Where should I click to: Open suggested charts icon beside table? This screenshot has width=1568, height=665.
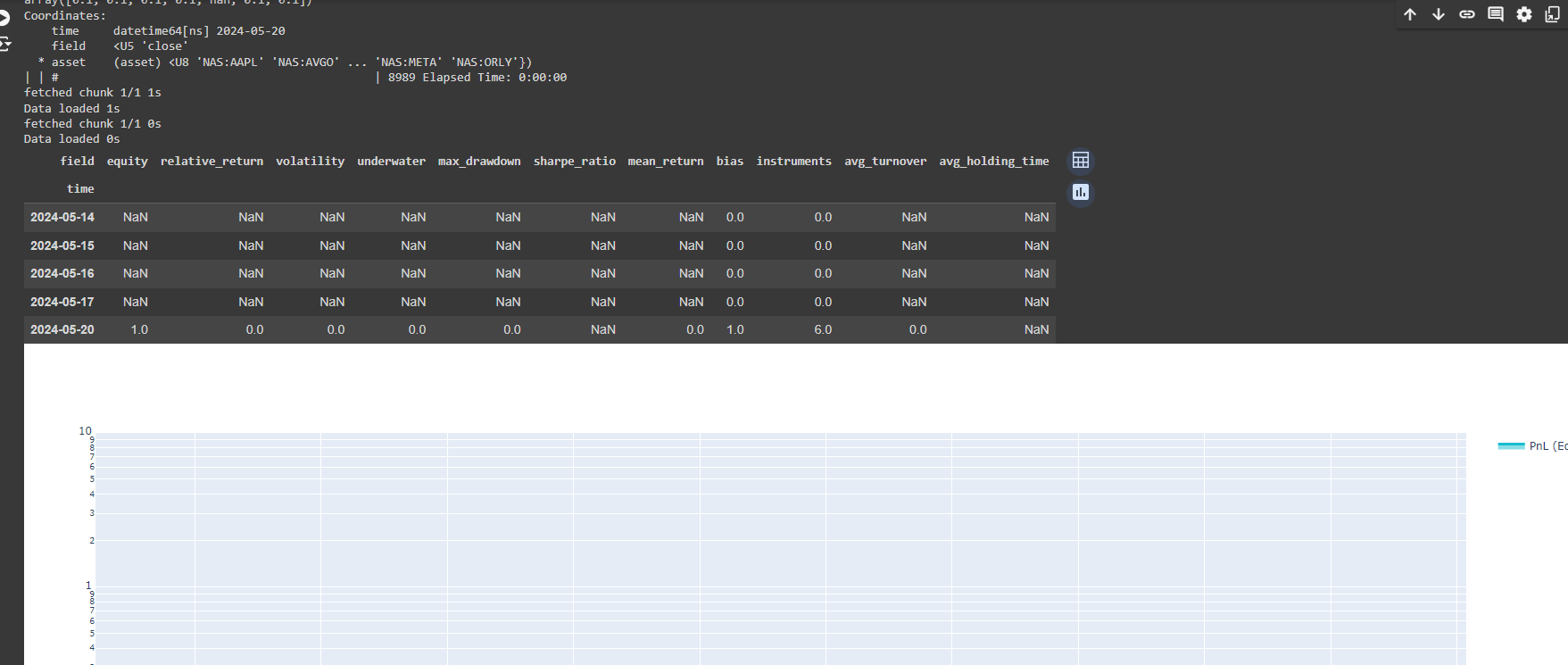pos(1081,192)
